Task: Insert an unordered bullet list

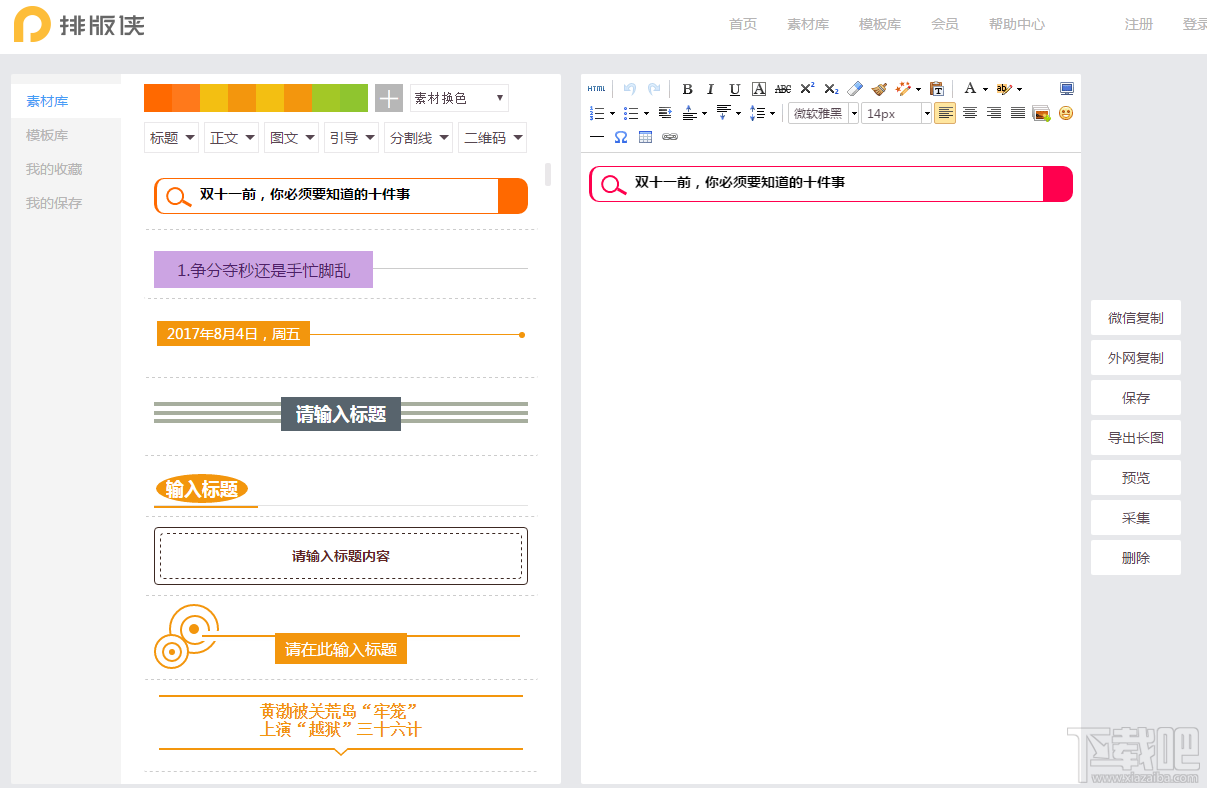Action: click(x=631, y=113)
